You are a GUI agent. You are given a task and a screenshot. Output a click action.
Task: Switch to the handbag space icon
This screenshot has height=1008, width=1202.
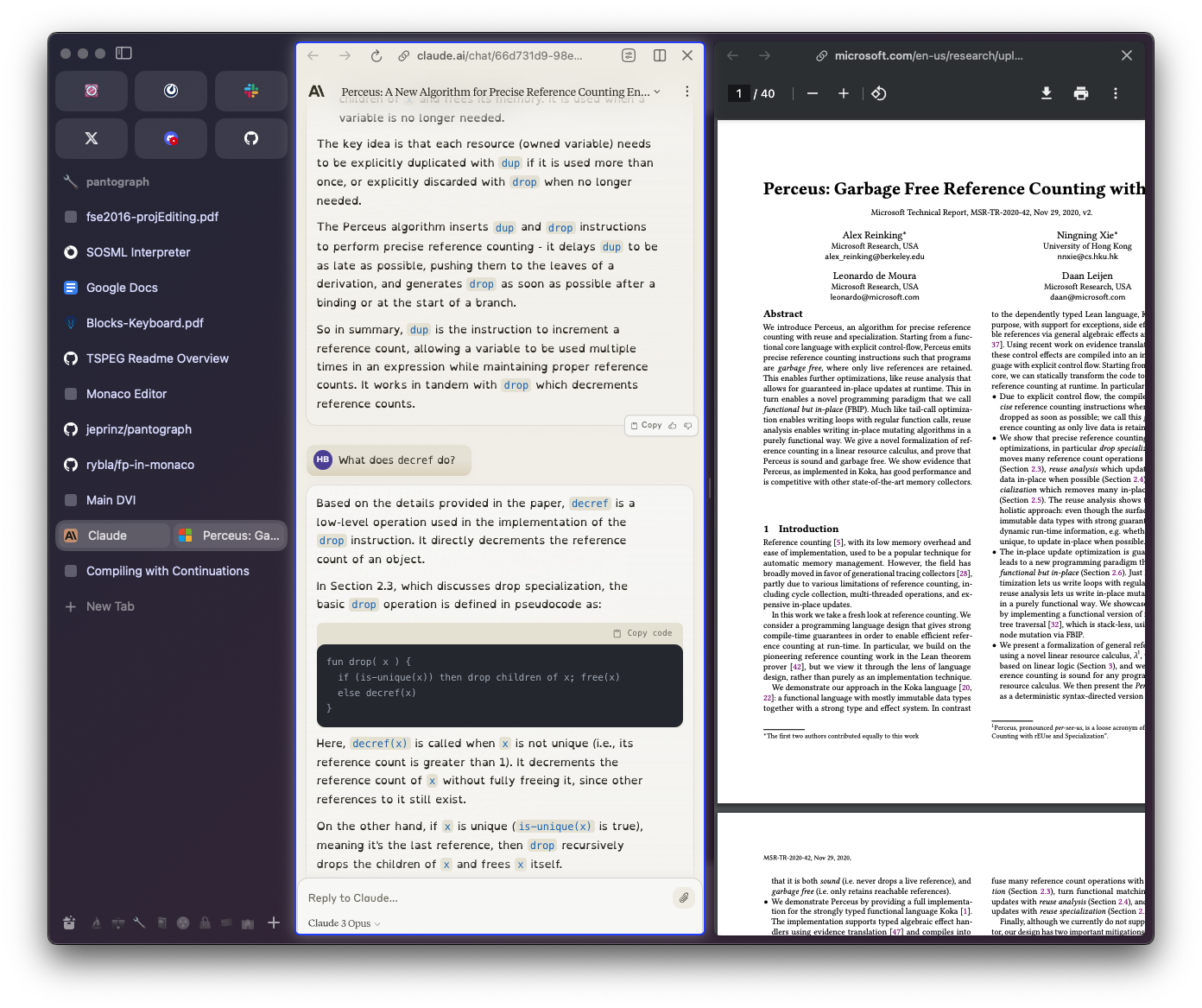point(206,922)
